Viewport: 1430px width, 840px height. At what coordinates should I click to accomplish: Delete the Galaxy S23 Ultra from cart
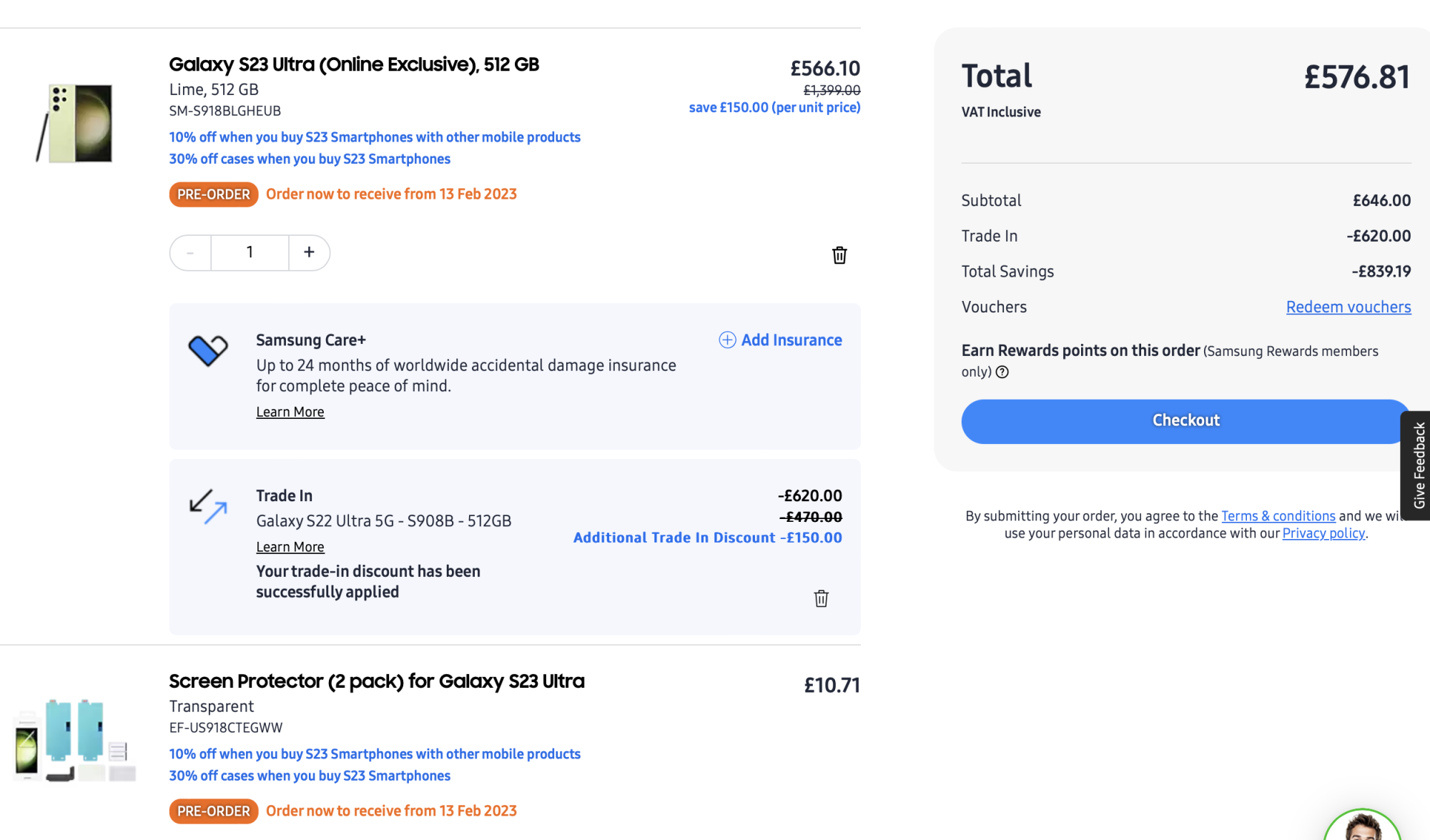[839, 255]
